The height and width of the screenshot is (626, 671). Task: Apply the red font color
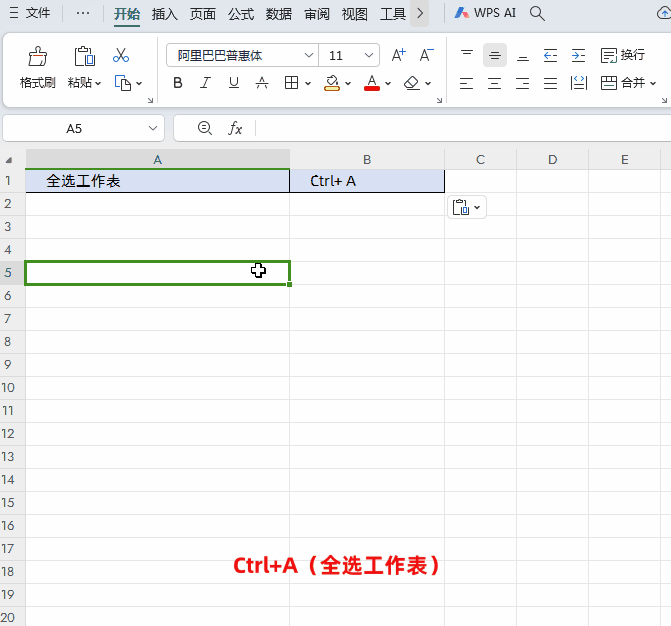(372, 83)
